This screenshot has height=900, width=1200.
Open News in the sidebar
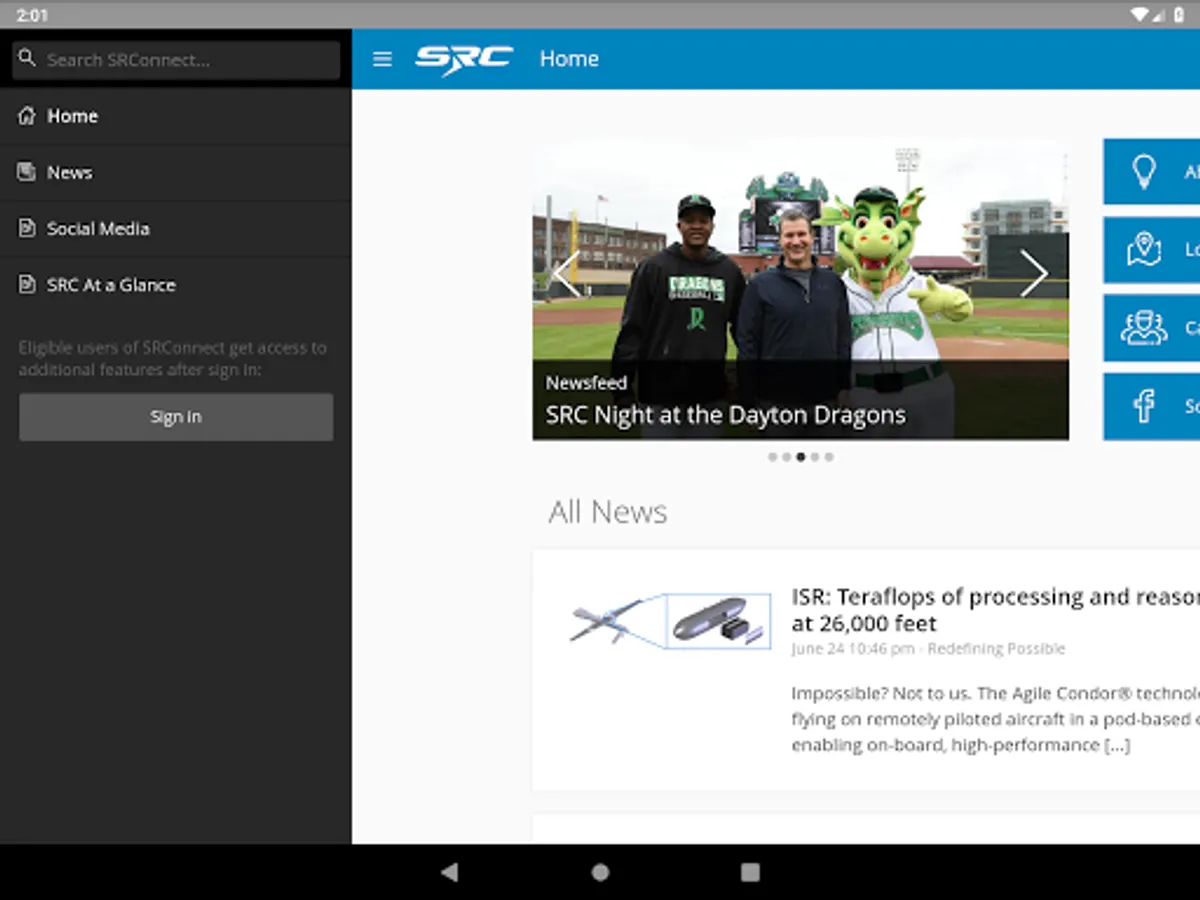click(x=176, y=172)
